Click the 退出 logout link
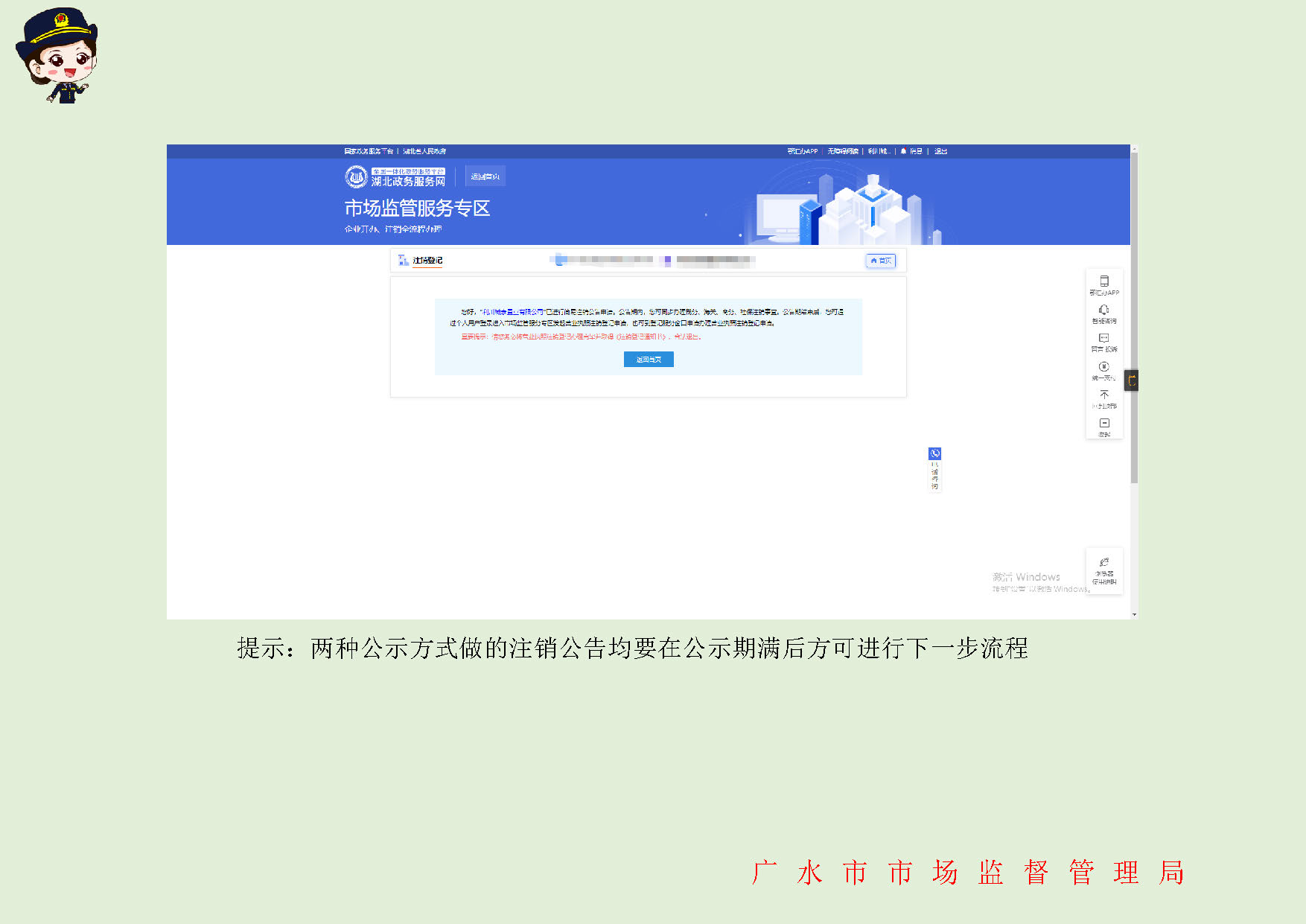This screenshot has height=924, width=1306. click(941, 151)
